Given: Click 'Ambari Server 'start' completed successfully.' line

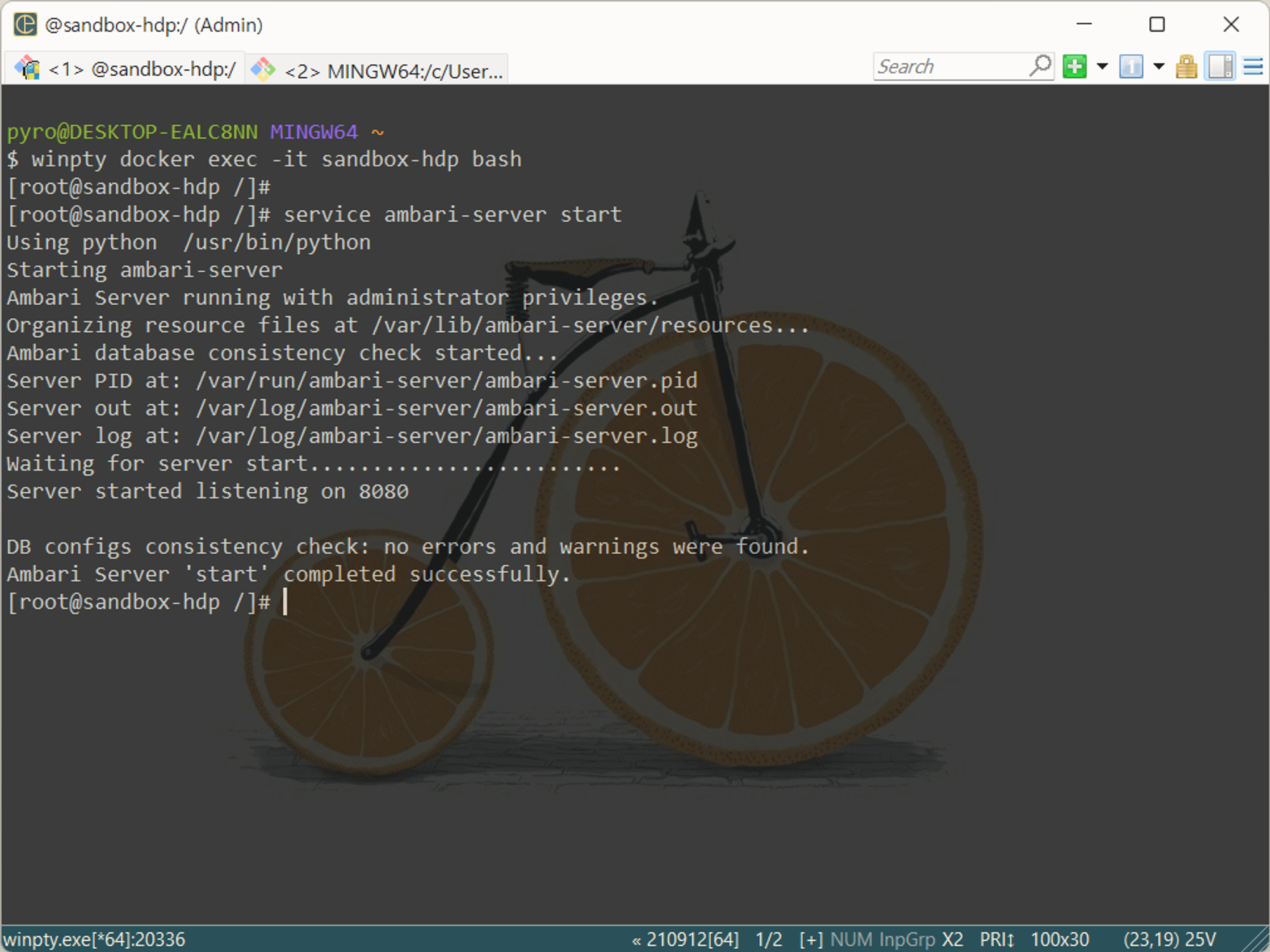Looking at the screenshot, I should 288,574.
